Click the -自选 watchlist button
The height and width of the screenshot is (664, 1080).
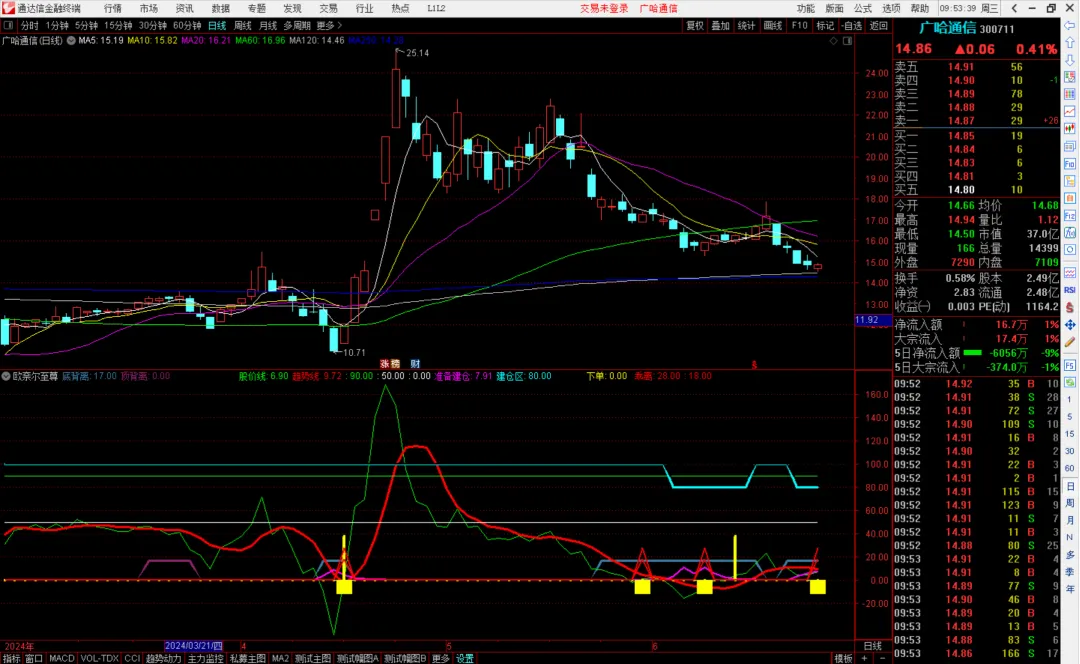pyautogui.click(x=851, y=25)
